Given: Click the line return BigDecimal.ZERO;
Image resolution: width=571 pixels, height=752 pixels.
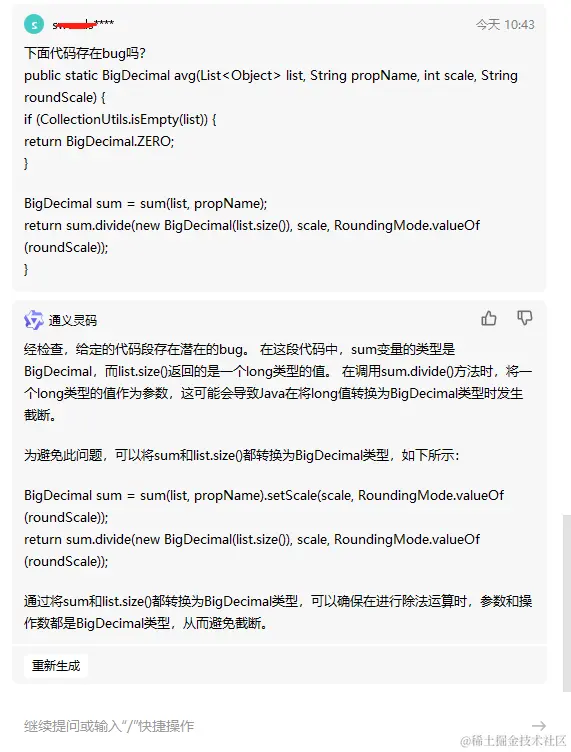Looking at the screenshot, I should coord(99,141).
